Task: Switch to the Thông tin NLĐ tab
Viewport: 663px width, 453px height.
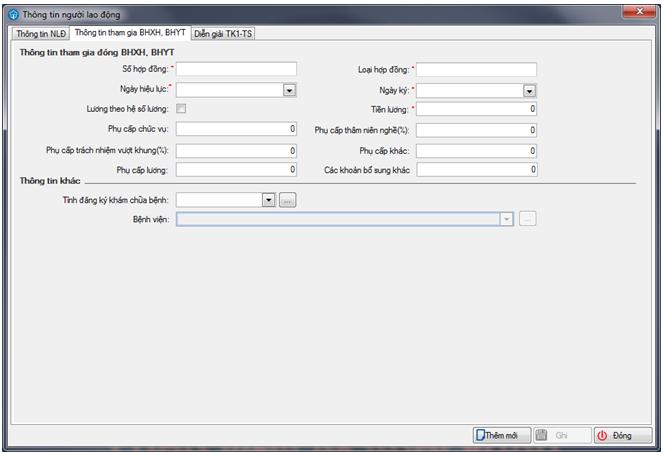Action: coord(41,34)
